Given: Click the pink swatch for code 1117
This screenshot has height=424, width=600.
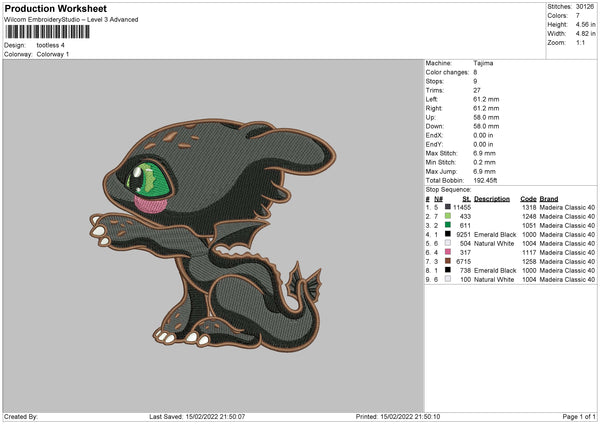Looking at the screenshot, I should pyautogui.click(x=448, y=252).
